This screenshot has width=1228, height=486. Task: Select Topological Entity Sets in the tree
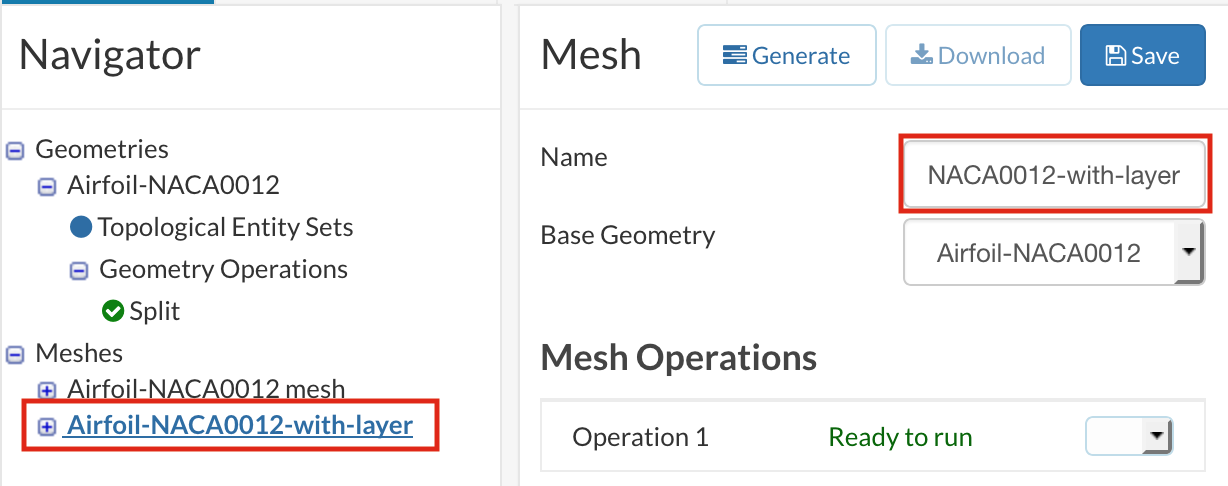[225, 228]
